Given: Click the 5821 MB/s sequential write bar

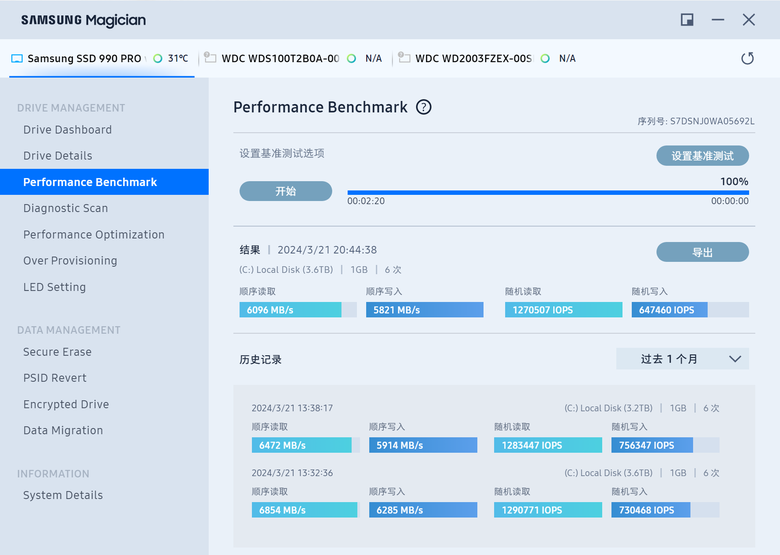Looking at the screenshot, I should [424, 310].
